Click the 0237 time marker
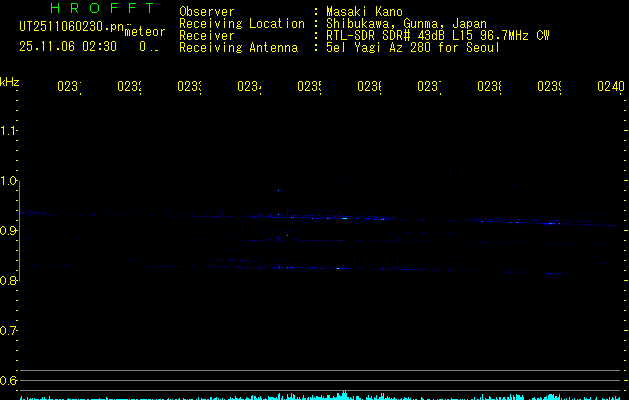629x400 pixels. 429,86
